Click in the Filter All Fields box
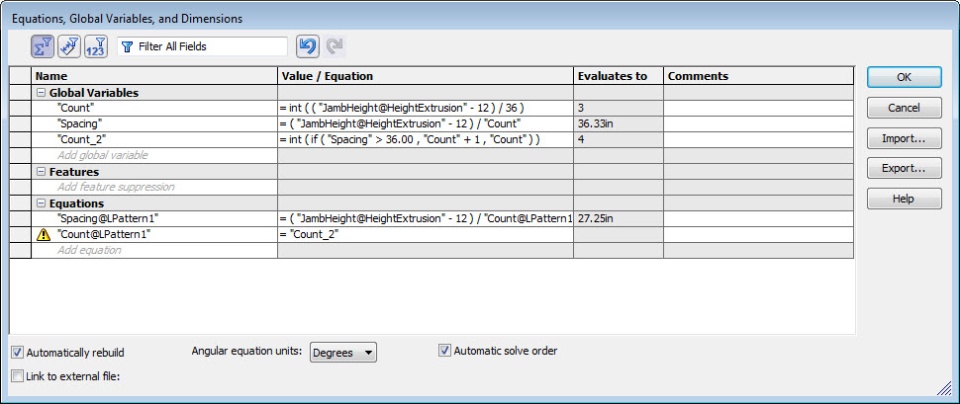The width and height of the screenshot is (960, 404). pyautogui.click(x=203, y=47)
